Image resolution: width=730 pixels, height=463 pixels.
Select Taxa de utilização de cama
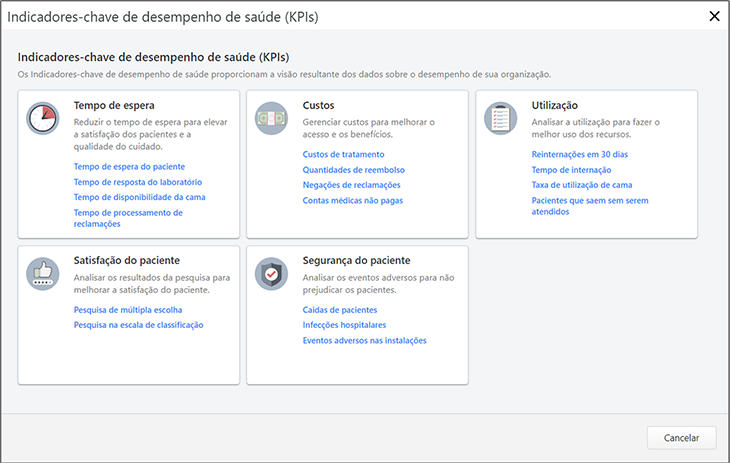tap(582, 185)
